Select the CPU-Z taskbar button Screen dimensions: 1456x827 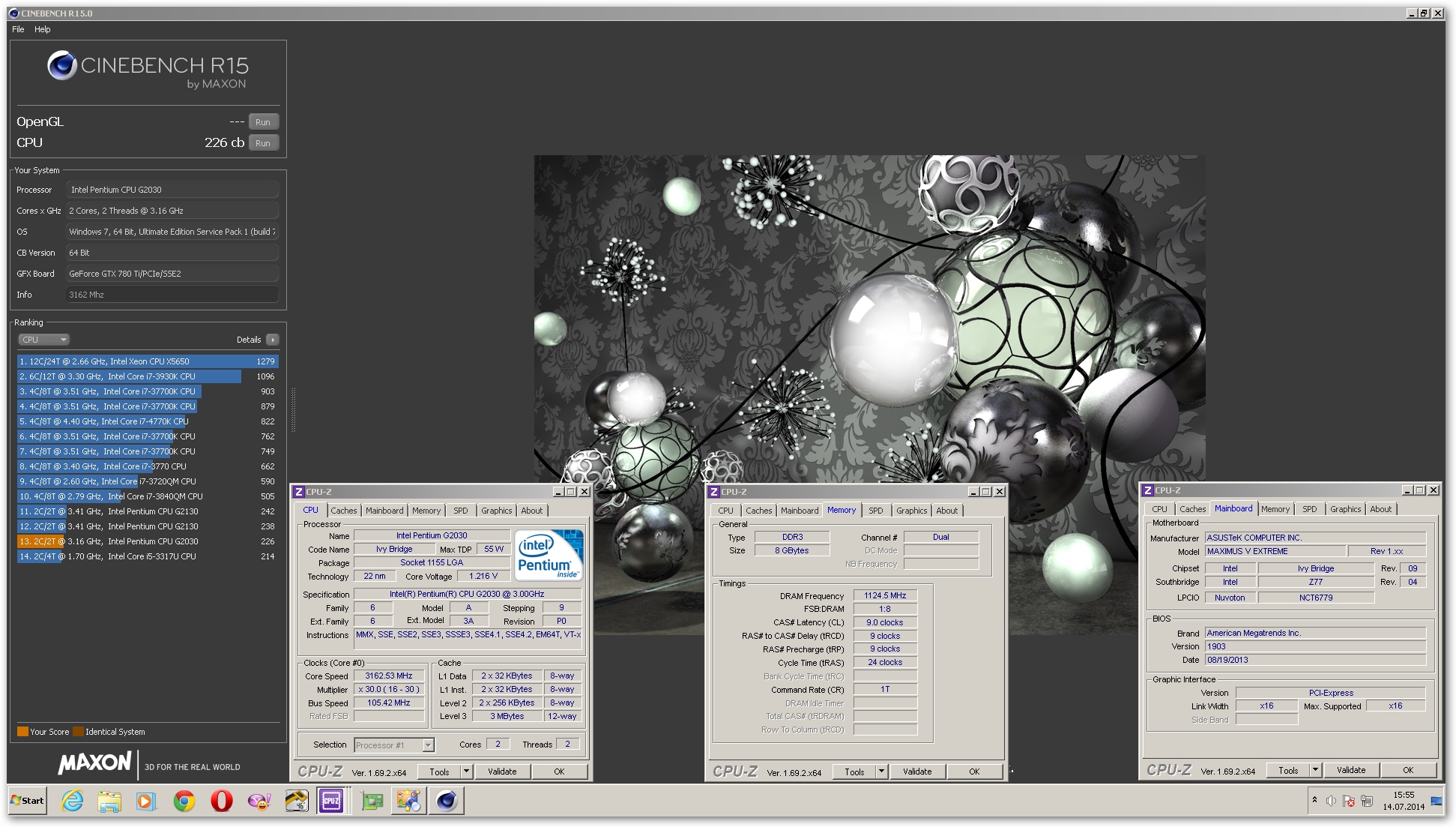331,801
